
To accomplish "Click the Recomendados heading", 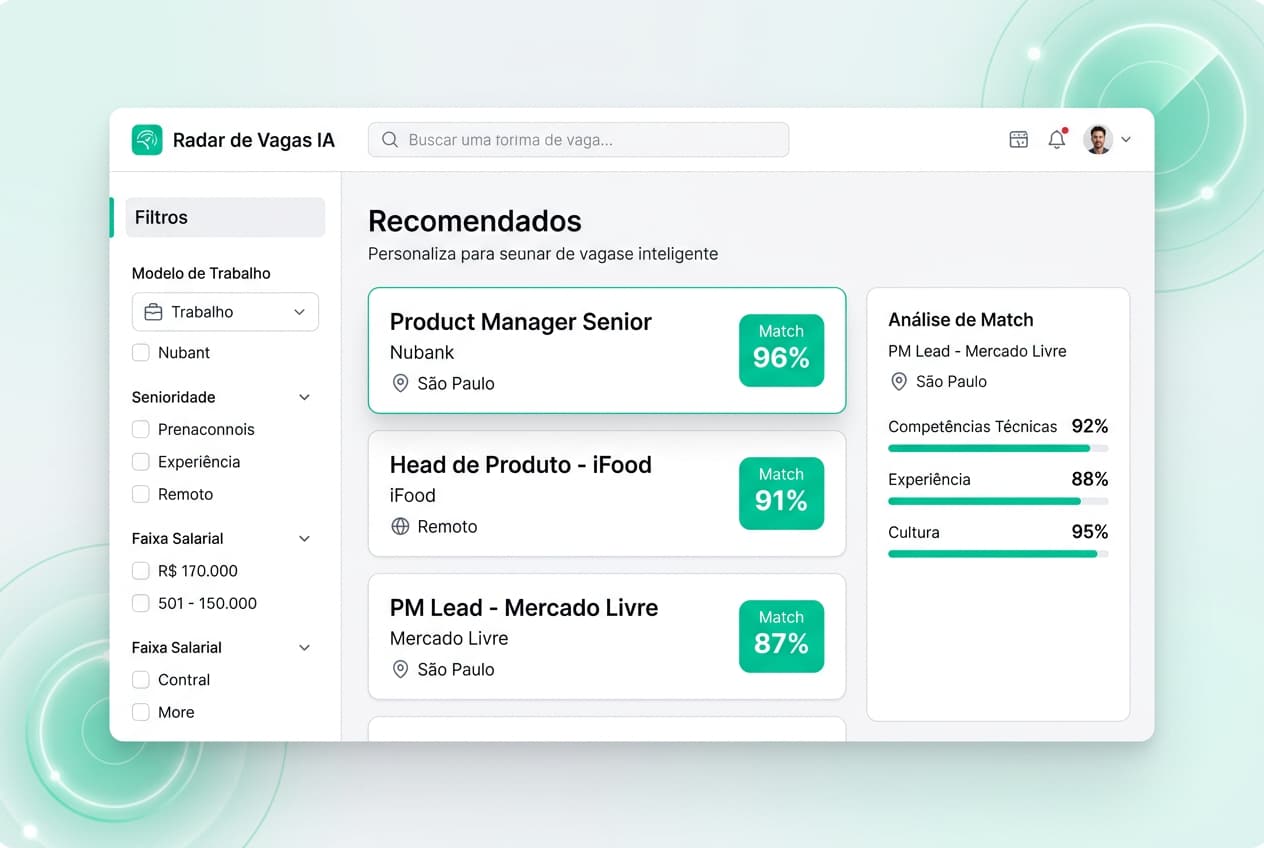I will coord(475,221).
